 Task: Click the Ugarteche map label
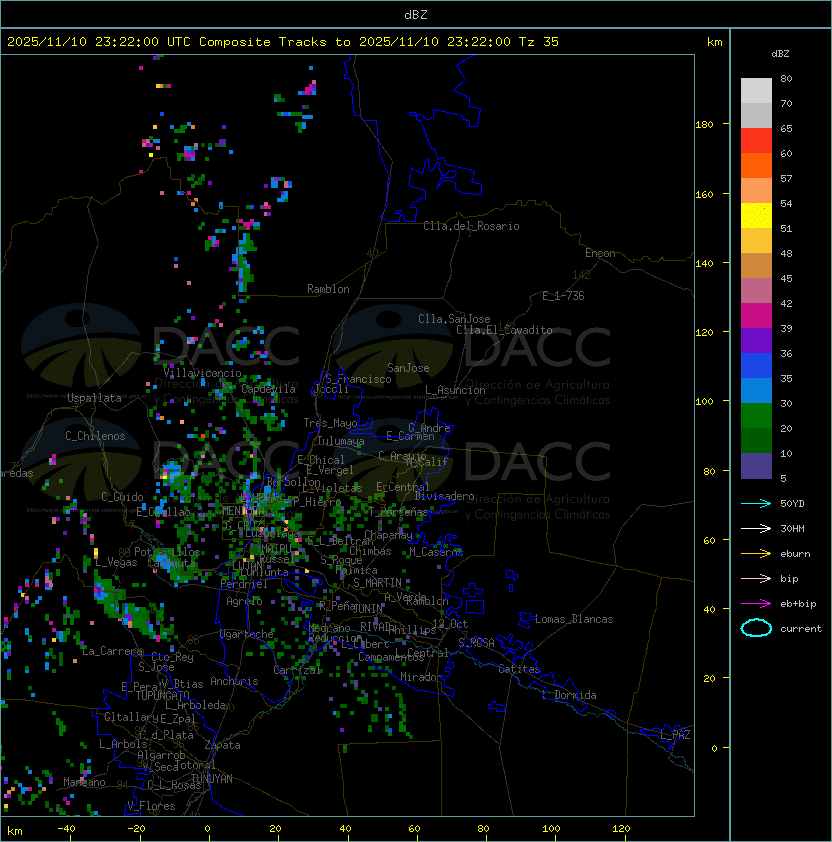[x=247, y=634]
